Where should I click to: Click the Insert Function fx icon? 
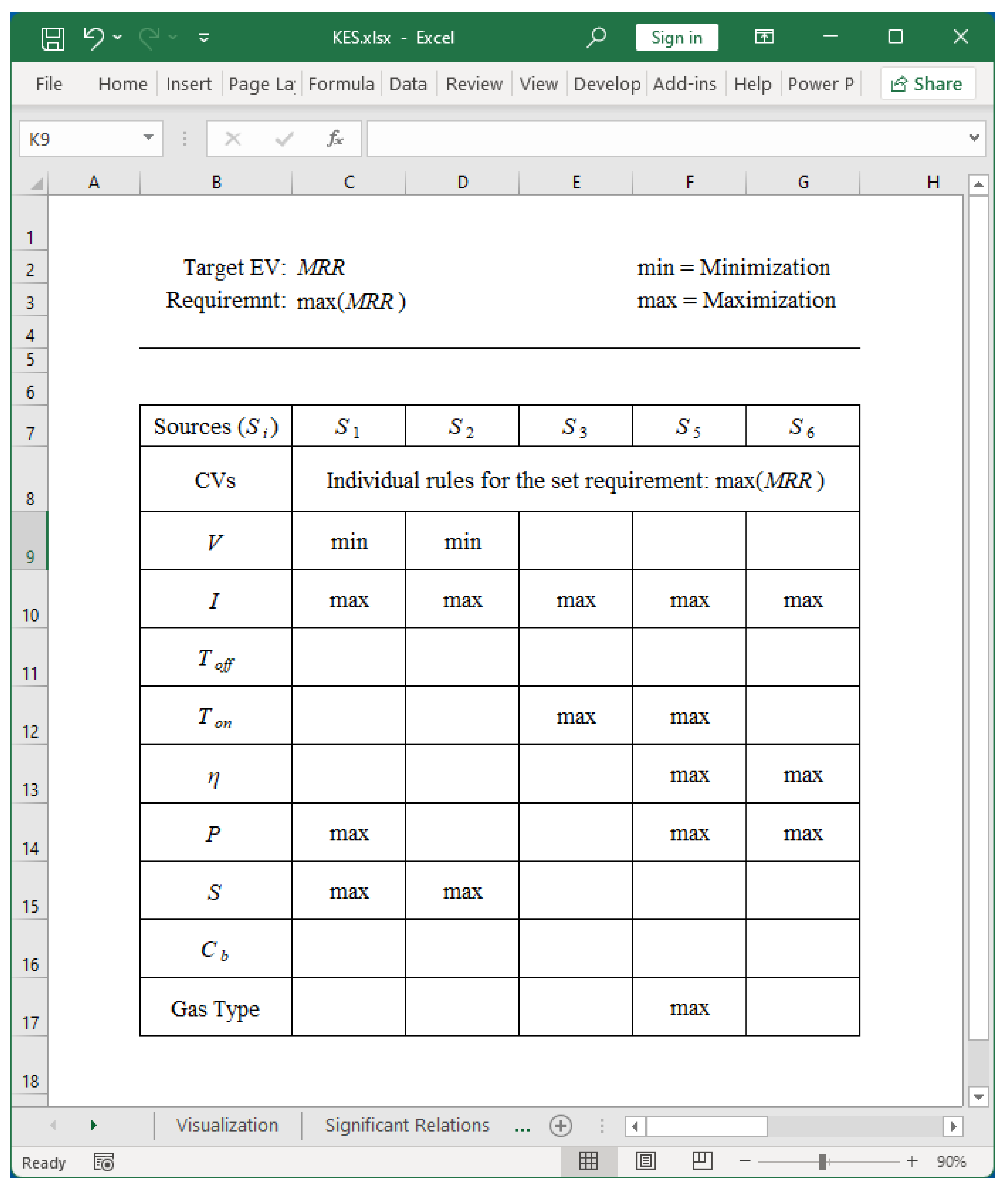click(x=335, y=138)
